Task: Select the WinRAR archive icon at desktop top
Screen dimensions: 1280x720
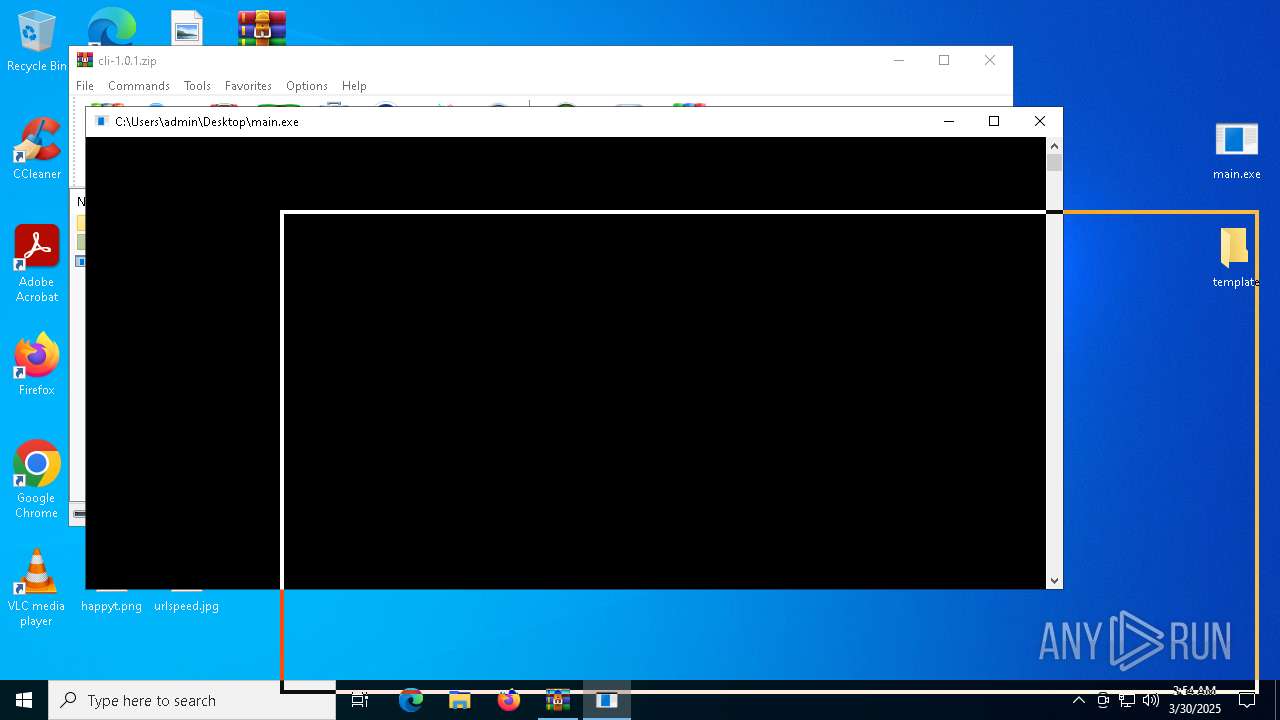Action: (x=262, y=28)
